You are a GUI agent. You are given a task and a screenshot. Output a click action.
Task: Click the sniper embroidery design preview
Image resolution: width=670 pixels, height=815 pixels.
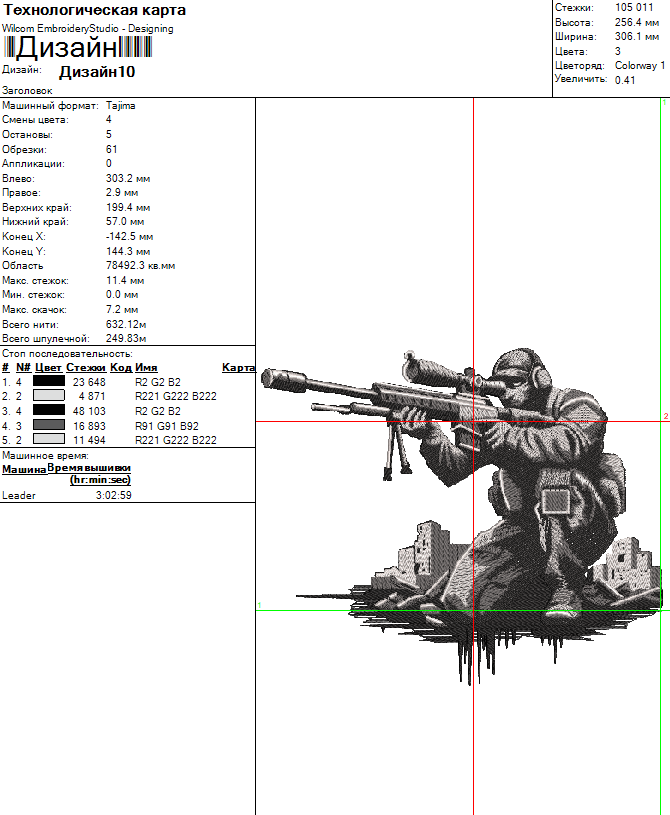point(463,515)
